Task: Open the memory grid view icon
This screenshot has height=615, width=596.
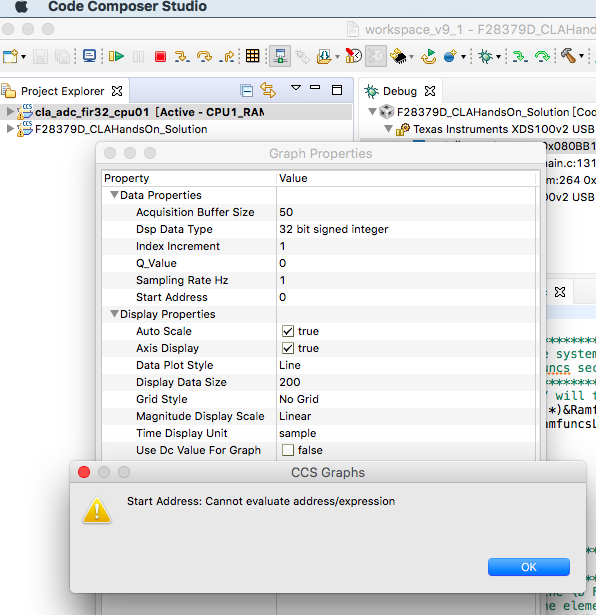Action: point(253,56)
